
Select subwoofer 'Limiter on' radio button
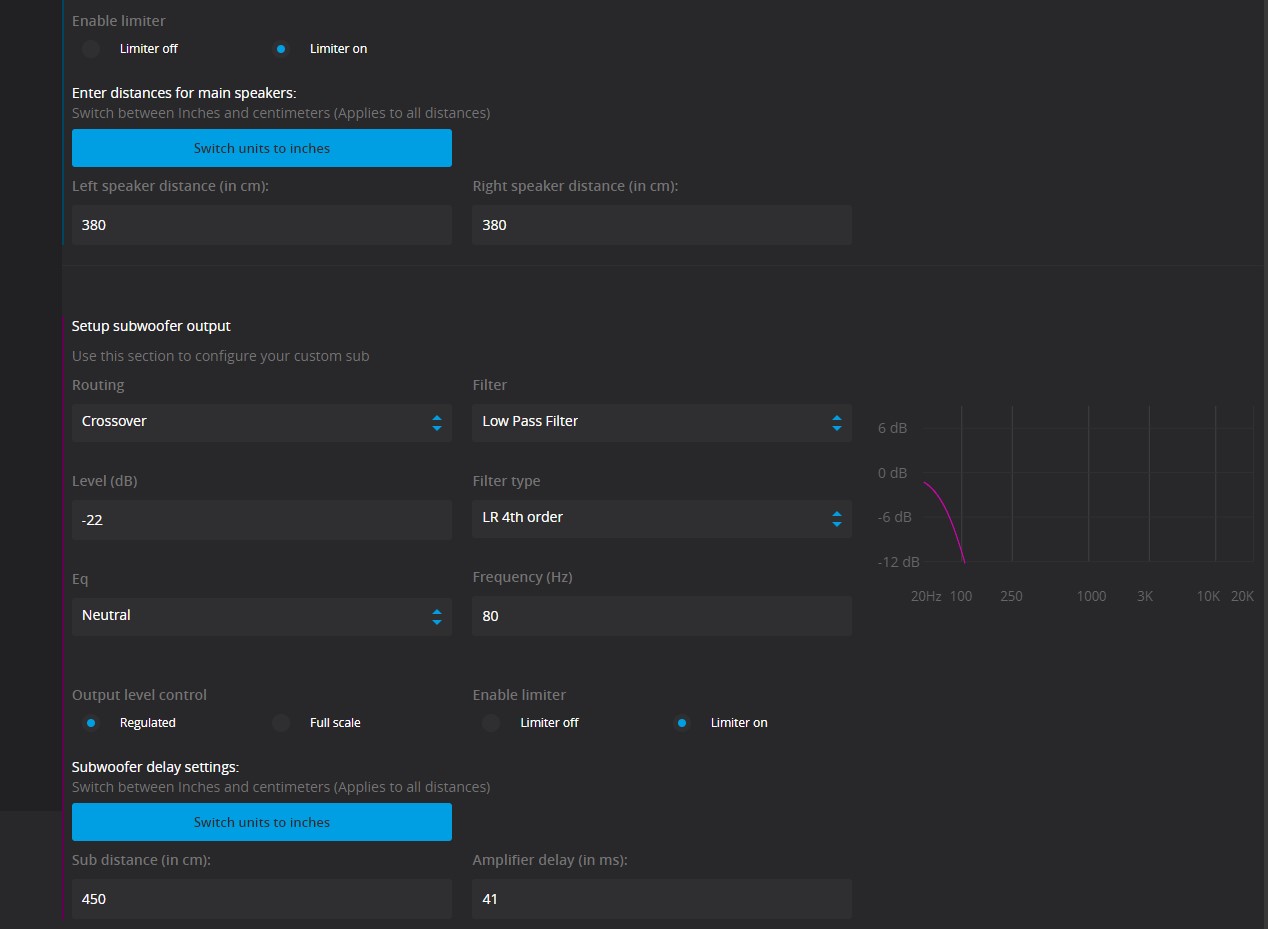[x=681, y=722]
